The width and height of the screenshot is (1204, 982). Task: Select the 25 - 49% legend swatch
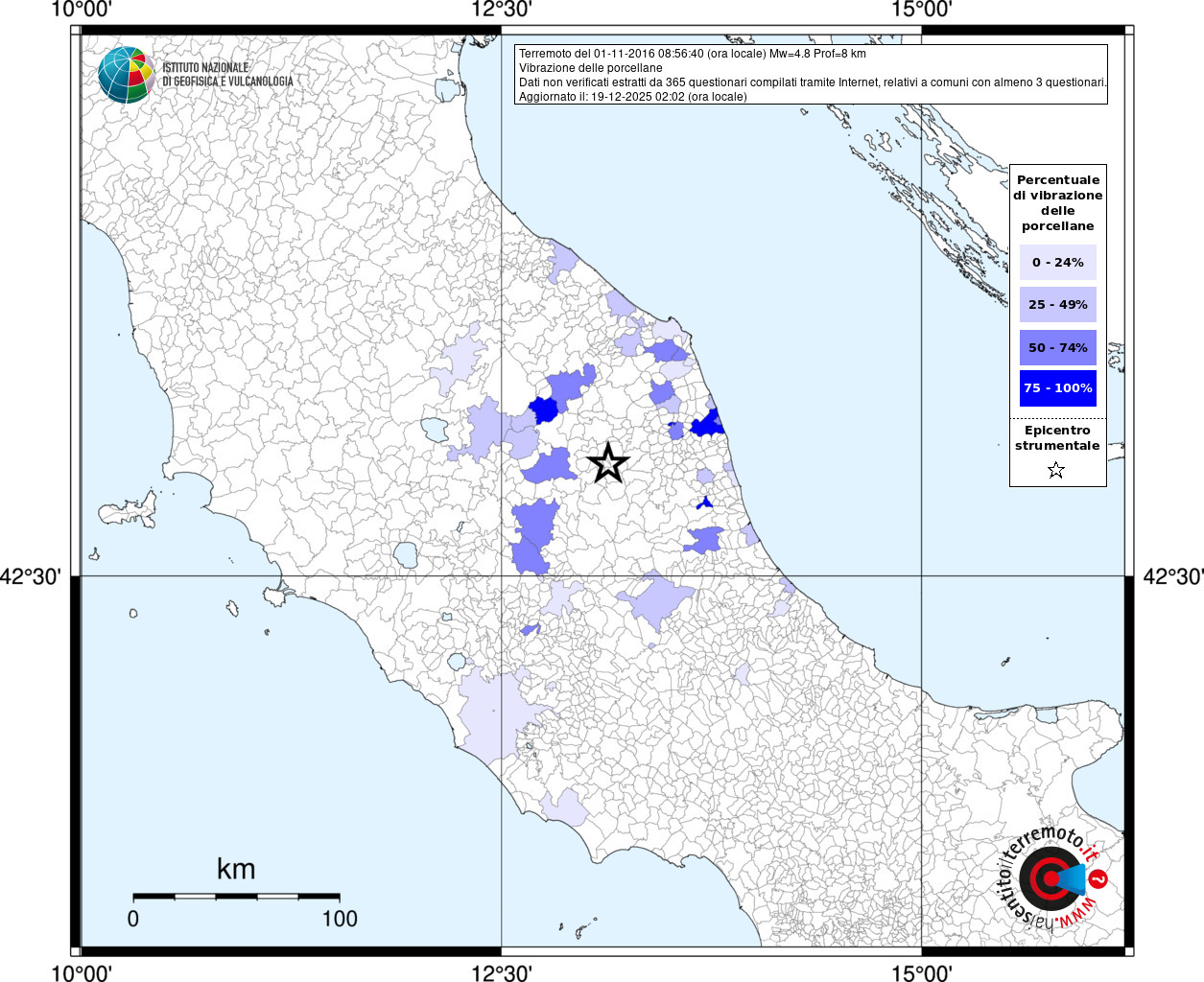[x=1057, y=305]
